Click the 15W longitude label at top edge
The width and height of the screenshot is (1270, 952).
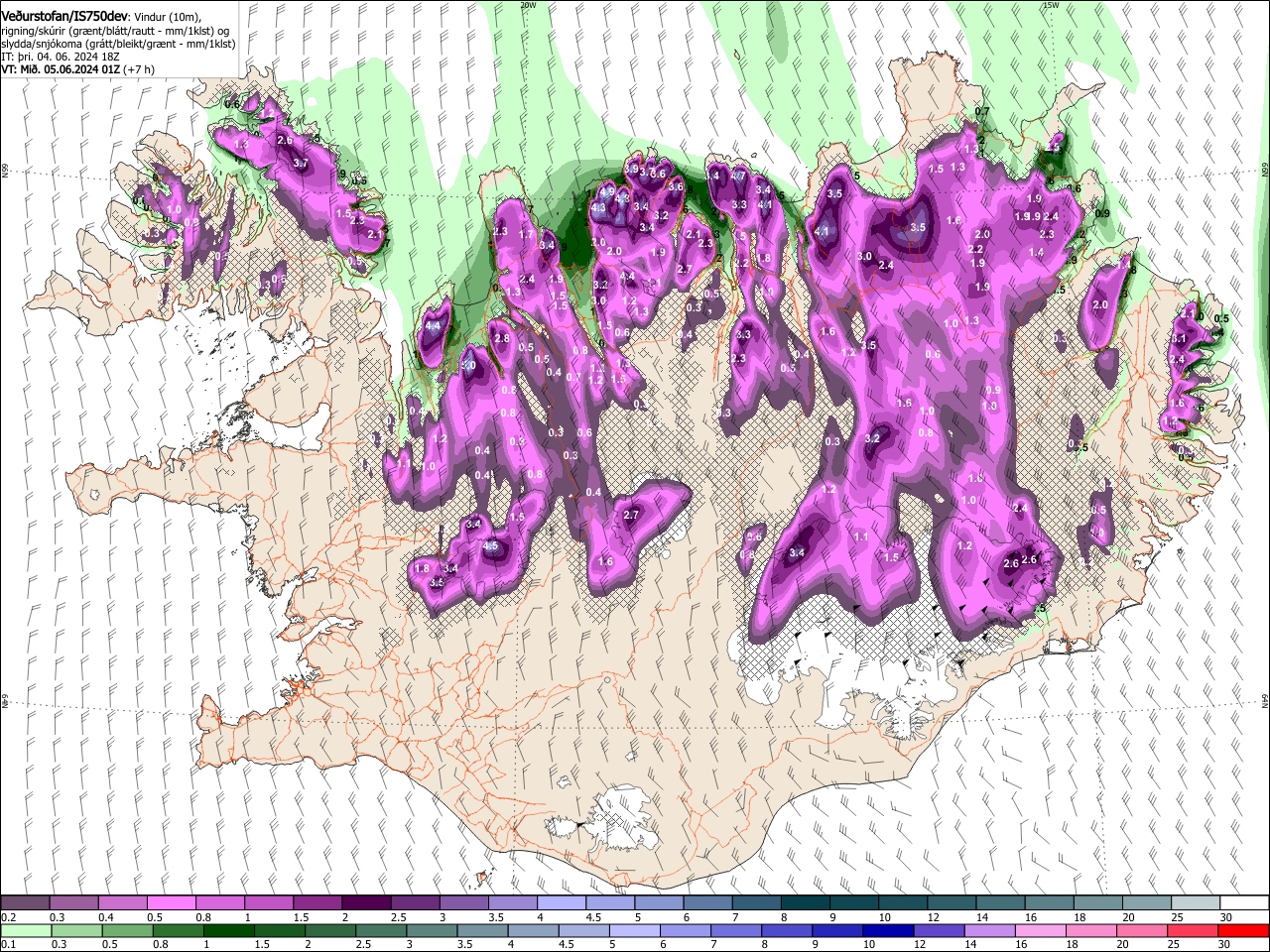coord(1051,5)
